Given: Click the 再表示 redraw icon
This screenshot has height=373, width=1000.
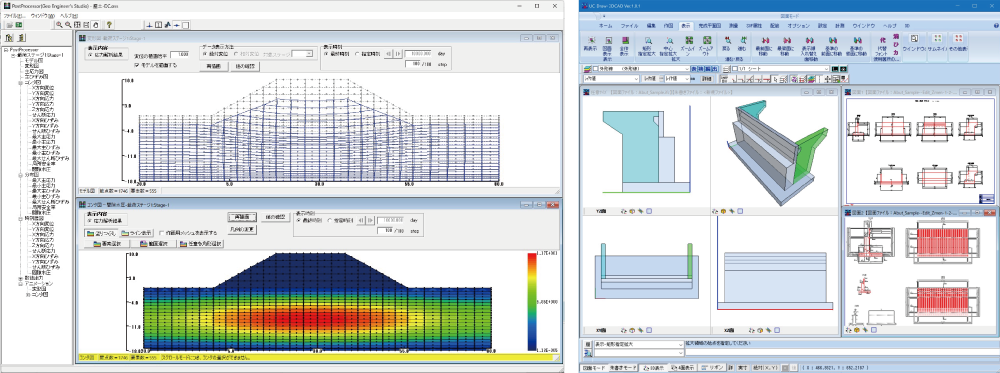Looking at the screenshot, I should point(591,43).
